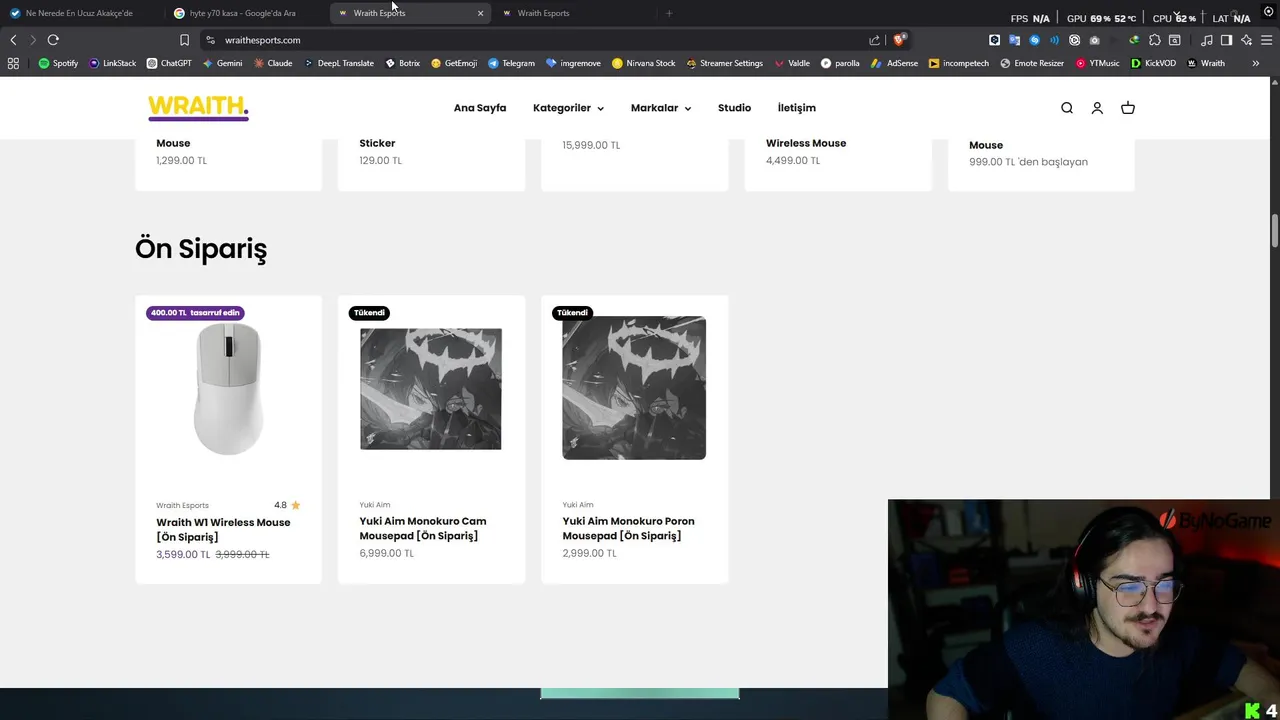Click the Ön Sipariş section heading
Image resolution: width=1280 pixels, height=720 pixels.
(x=201, y=249)
